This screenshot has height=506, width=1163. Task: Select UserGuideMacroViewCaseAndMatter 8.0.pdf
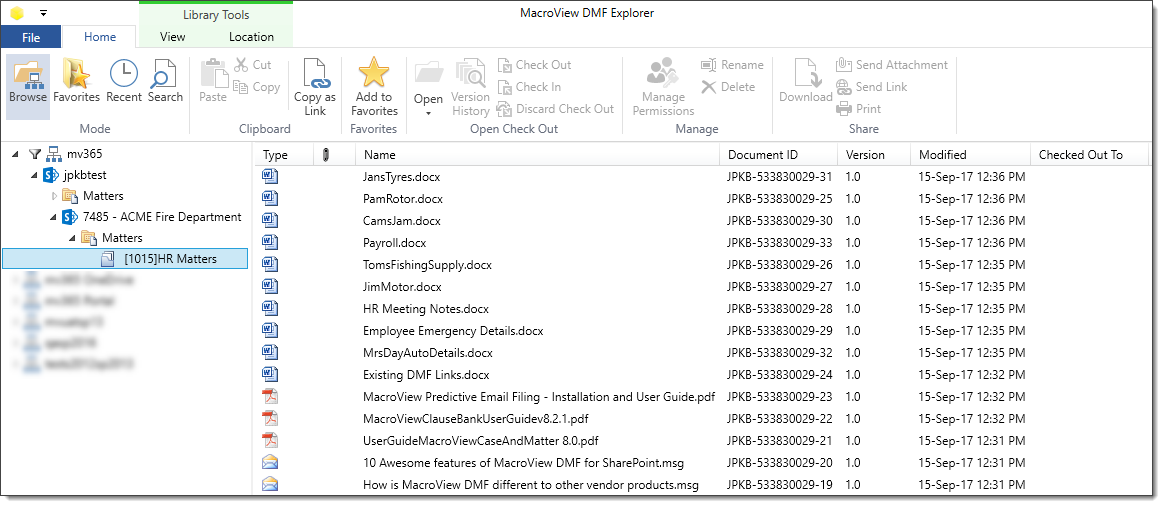(x=481, y=441)
